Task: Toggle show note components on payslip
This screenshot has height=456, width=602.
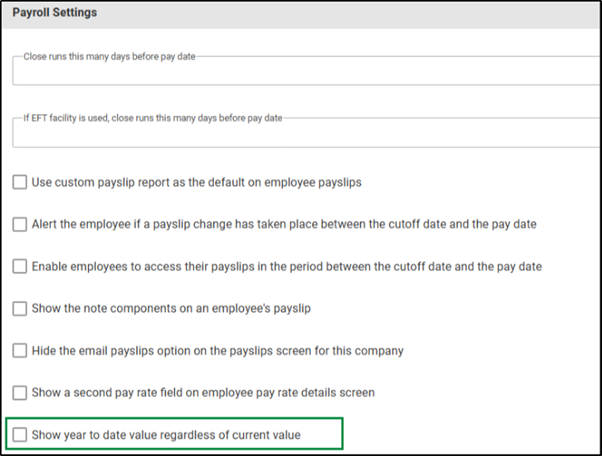Action: pos(20,309)
